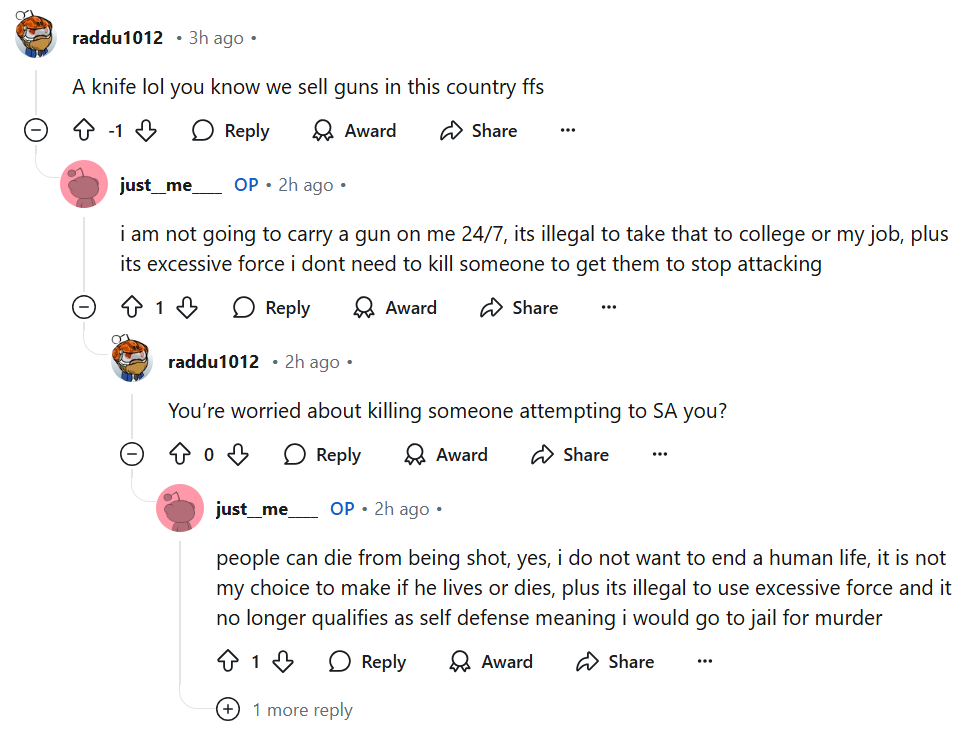Viewport: 968px width, 745px height.
Task: Open more options on OP's last comment
Action: pos(705,662)
